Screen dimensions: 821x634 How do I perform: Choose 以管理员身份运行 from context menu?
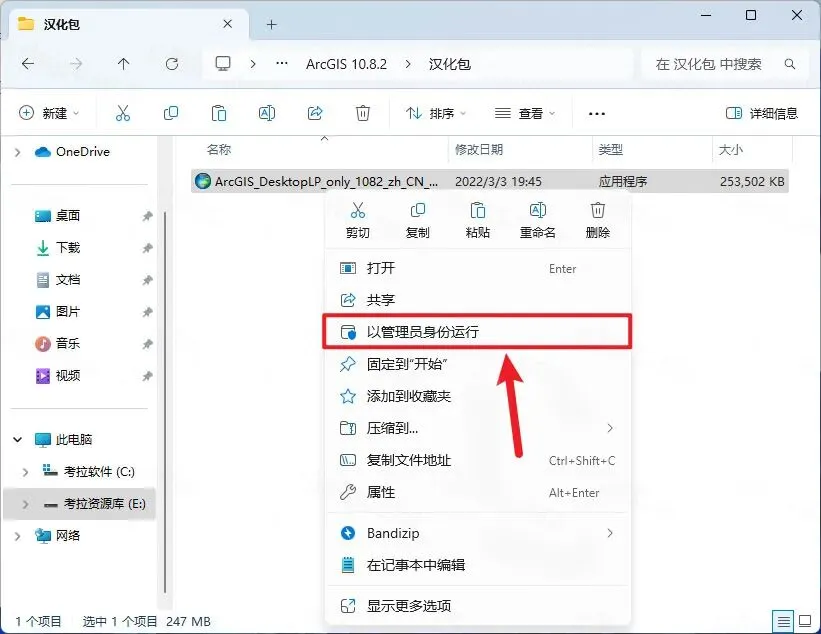click(478, 332)
